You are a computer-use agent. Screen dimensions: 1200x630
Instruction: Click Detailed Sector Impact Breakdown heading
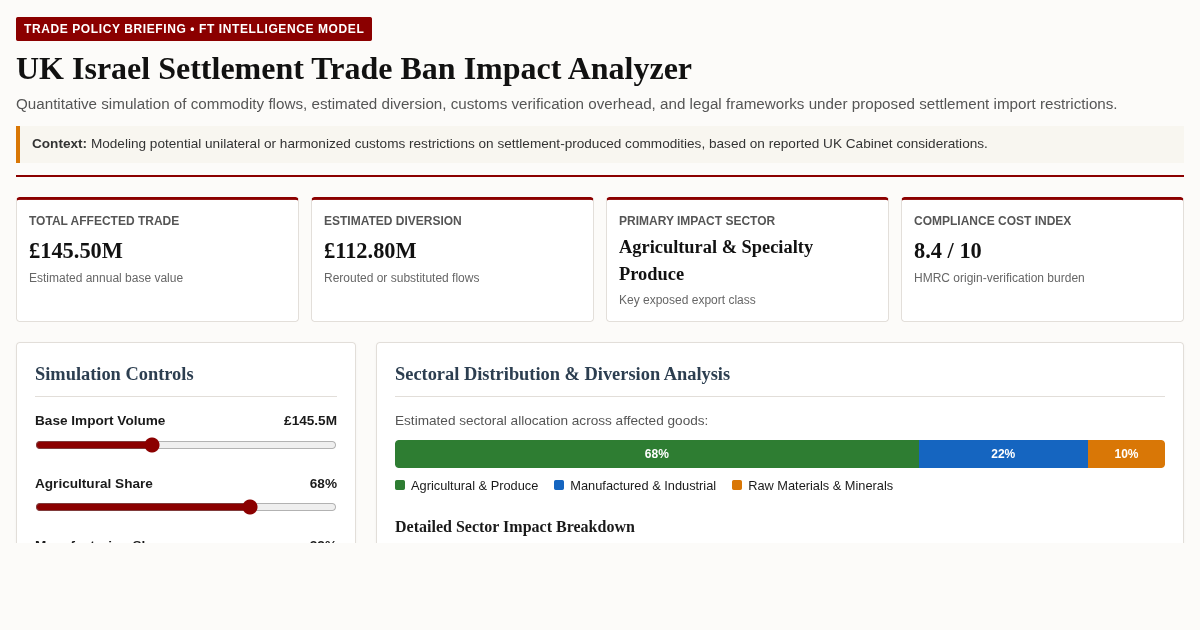coord(515,527)
